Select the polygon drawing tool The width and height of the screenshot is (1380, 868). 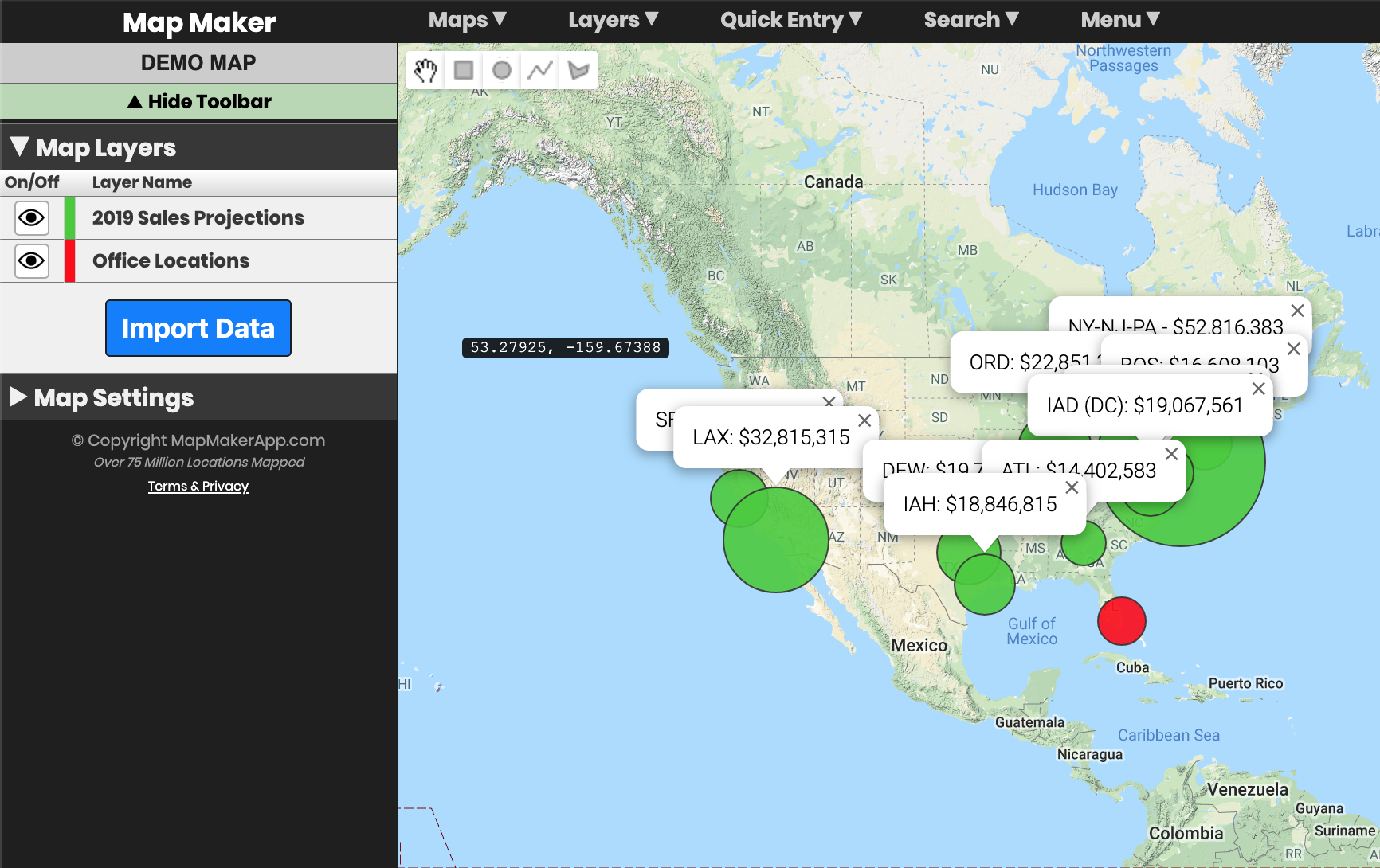578,70
